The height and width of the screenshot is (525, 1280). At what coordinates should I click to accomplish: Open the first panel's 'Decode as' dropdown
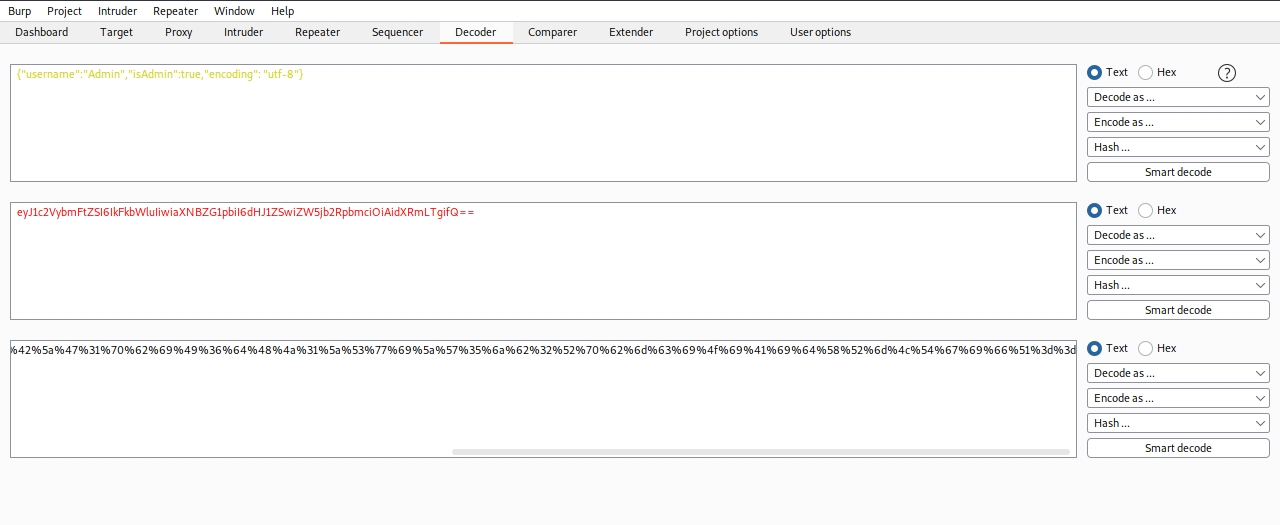click(1178, 97)
